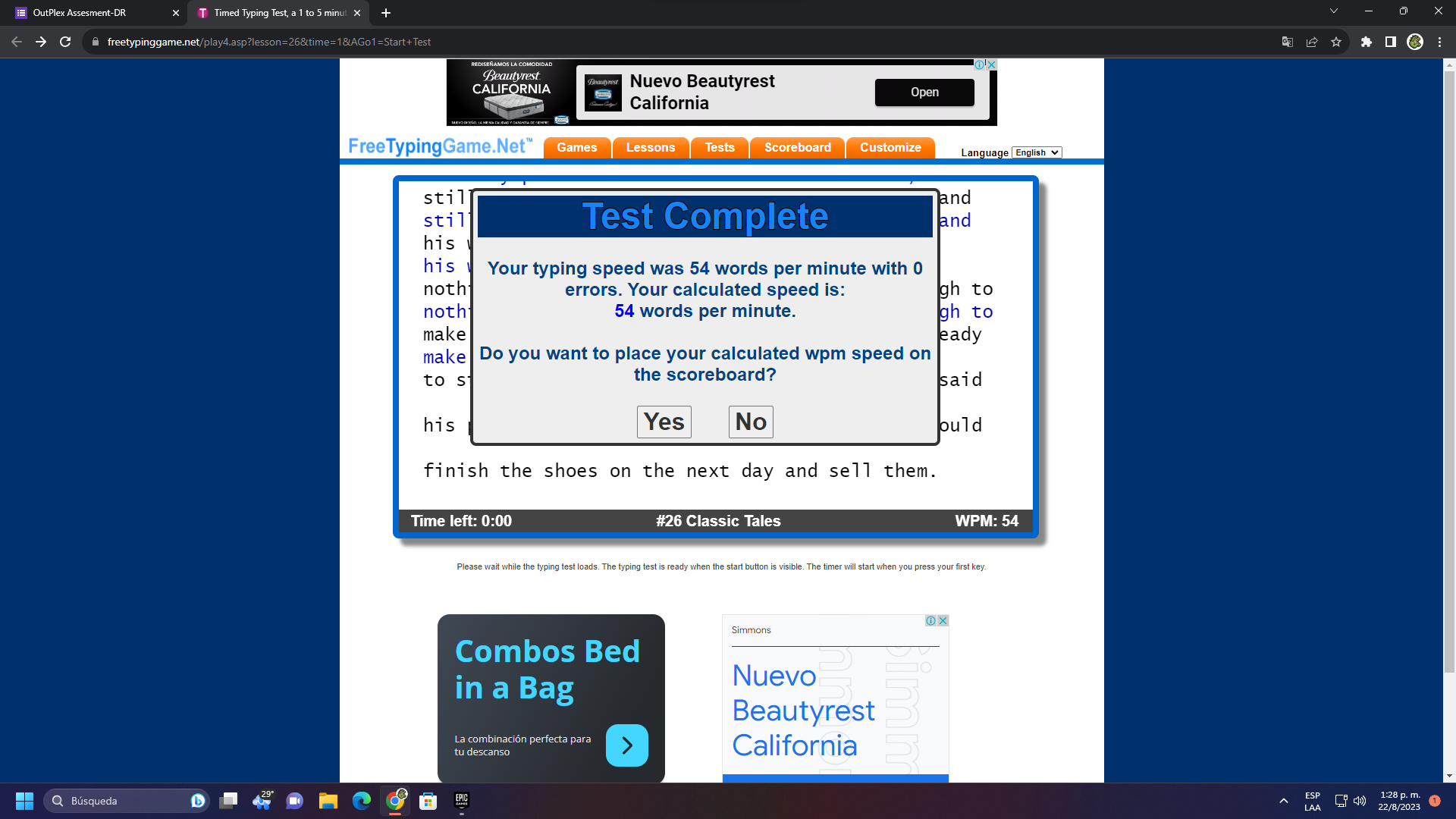Open File Explorer from taskbar

click(328, 801)
